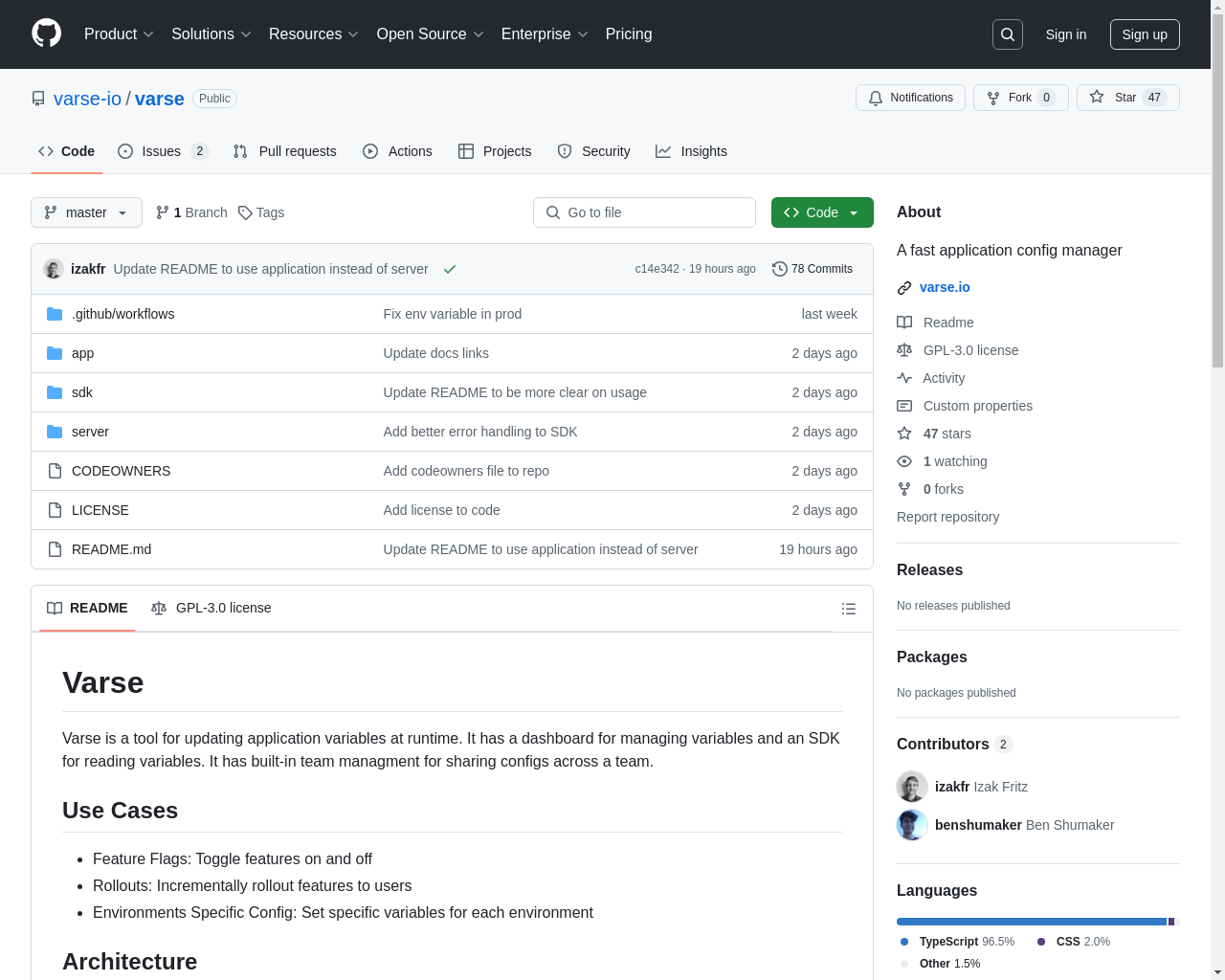Expand the Product menu
Screen dimensions: 1225x980
tap(119, 34)
